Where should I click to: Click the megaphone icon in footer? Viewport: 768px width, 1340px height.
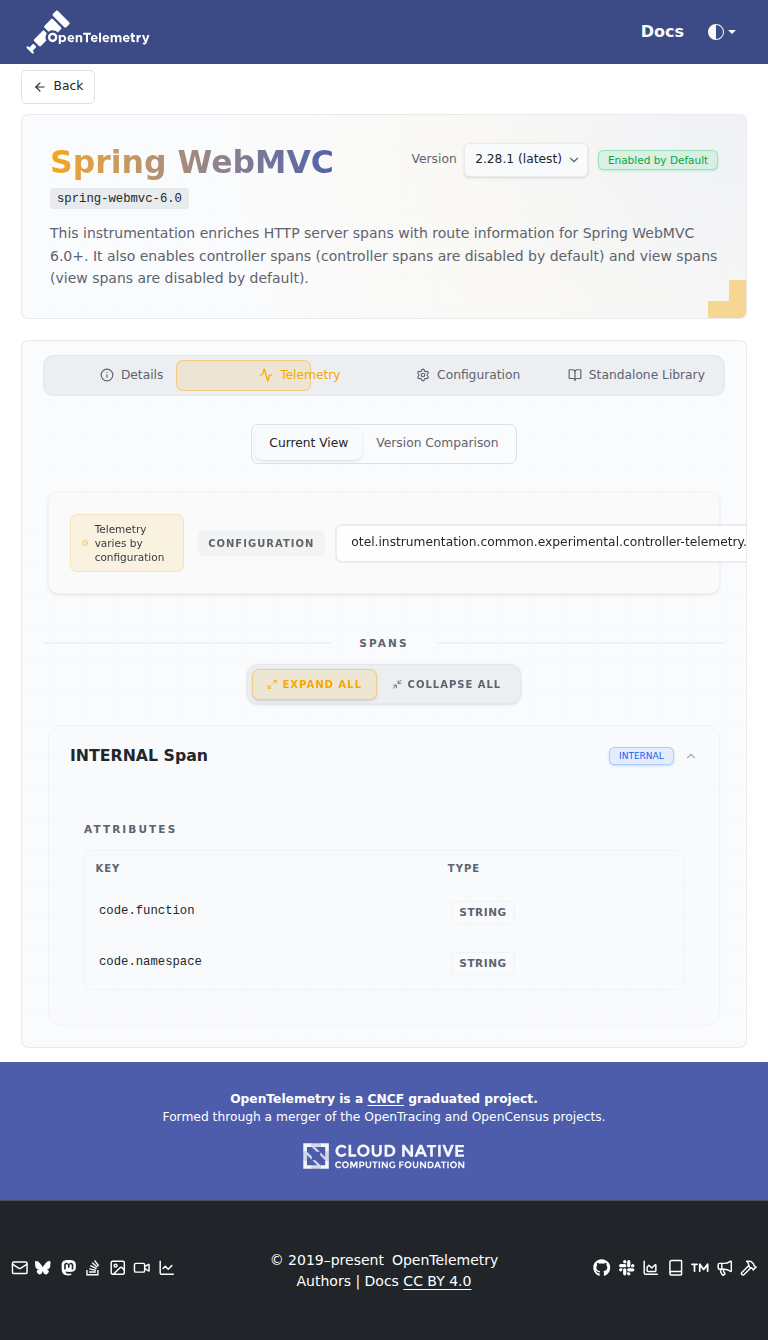pos(725,1268)
